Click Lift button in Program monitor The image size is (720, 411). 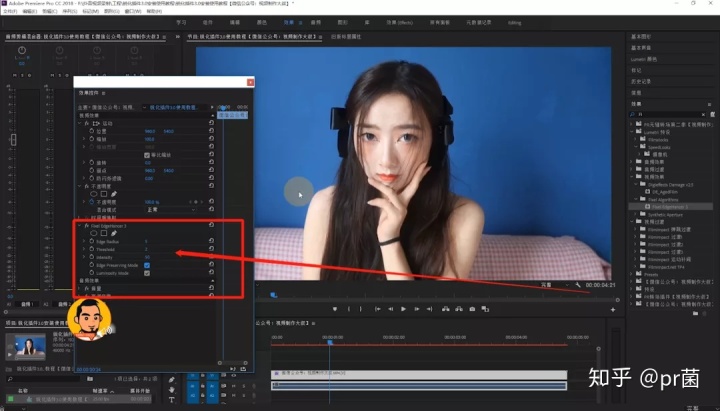coord(445,309)
